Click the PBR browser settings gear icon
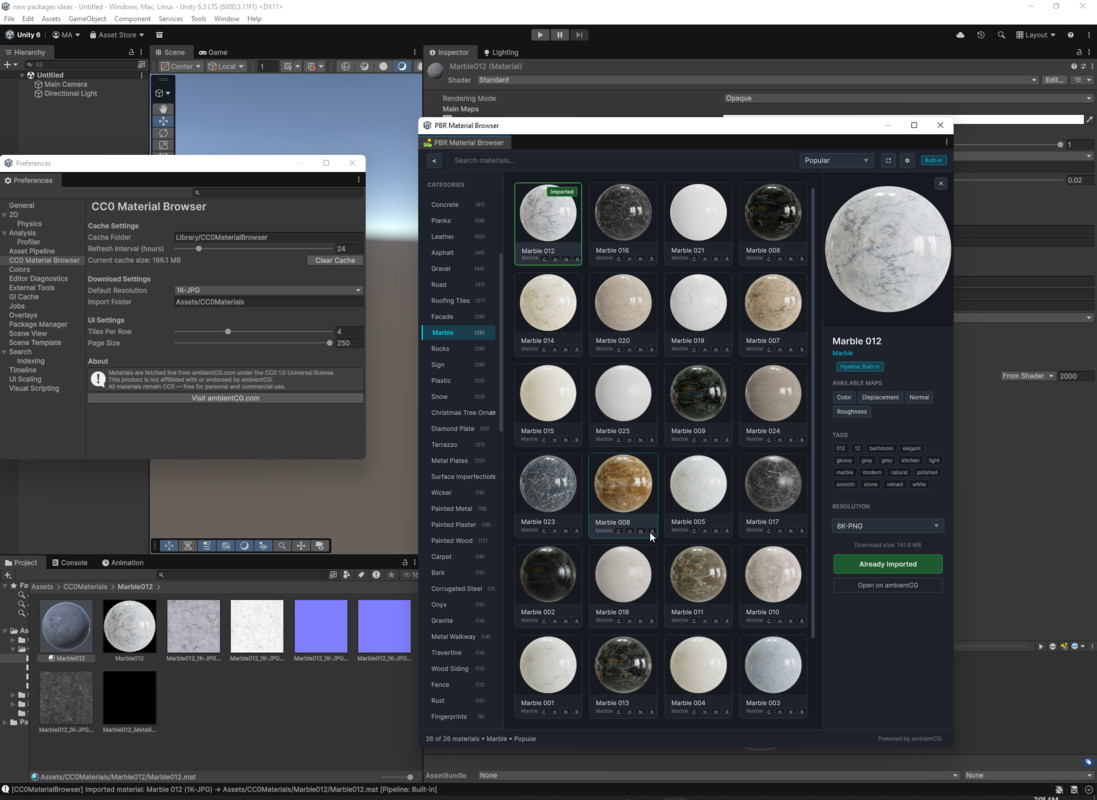Screen dimensions: 1097x800 (x=907, y=160)
